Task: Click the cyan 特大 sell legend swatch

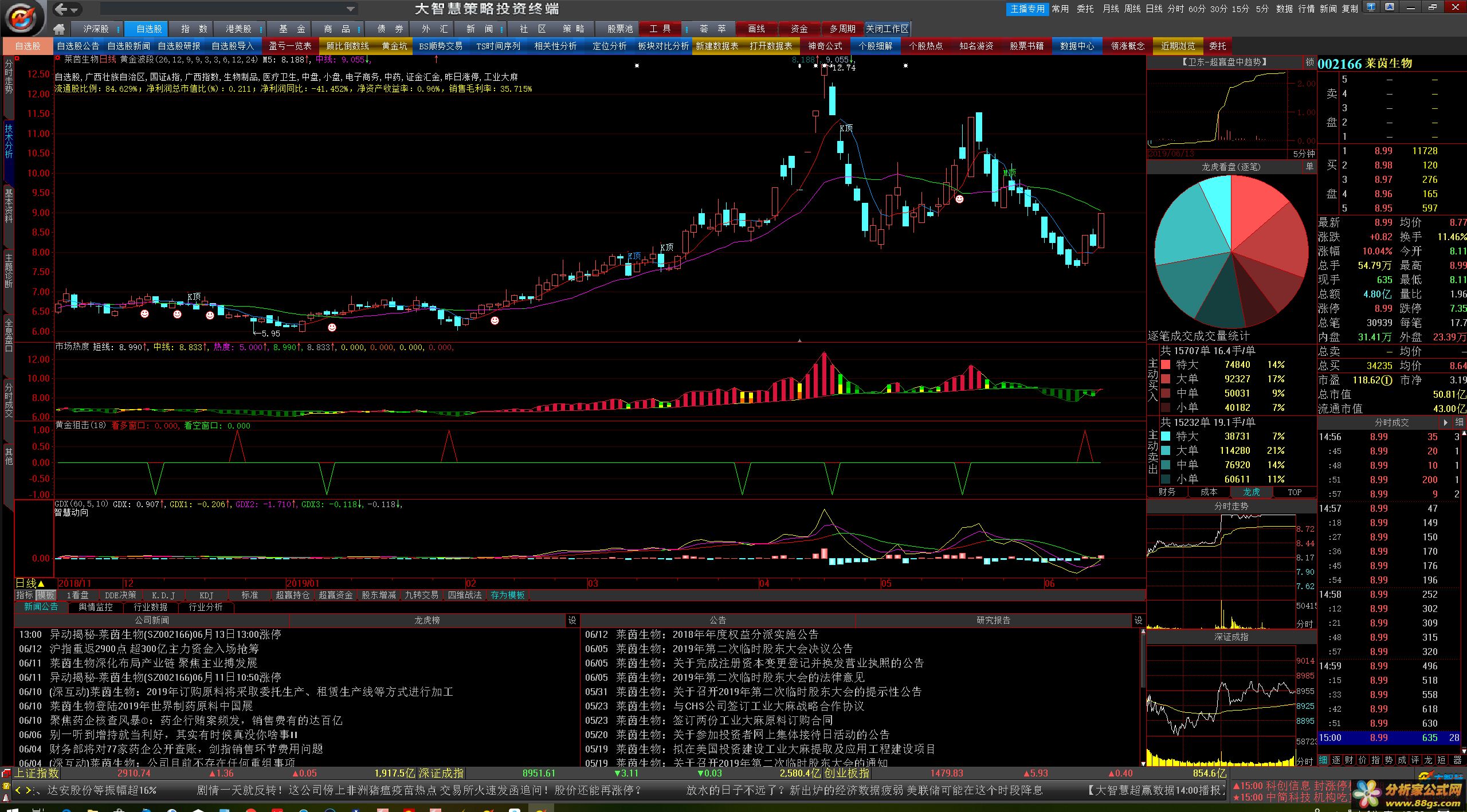Action: click(x=1166, y=436)
